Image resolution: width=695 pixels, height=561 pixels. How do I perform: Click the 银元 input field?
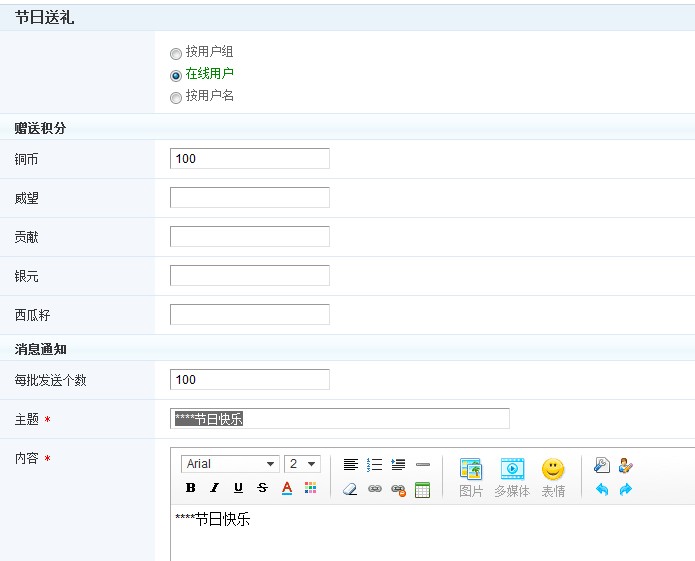click(250, 276)
